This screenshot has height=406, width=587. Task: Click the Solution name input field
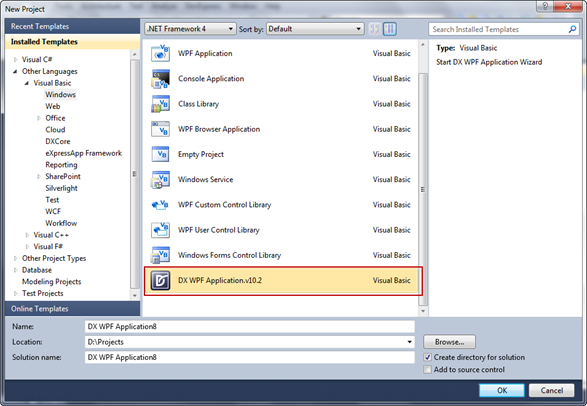(x=250, y=357)
